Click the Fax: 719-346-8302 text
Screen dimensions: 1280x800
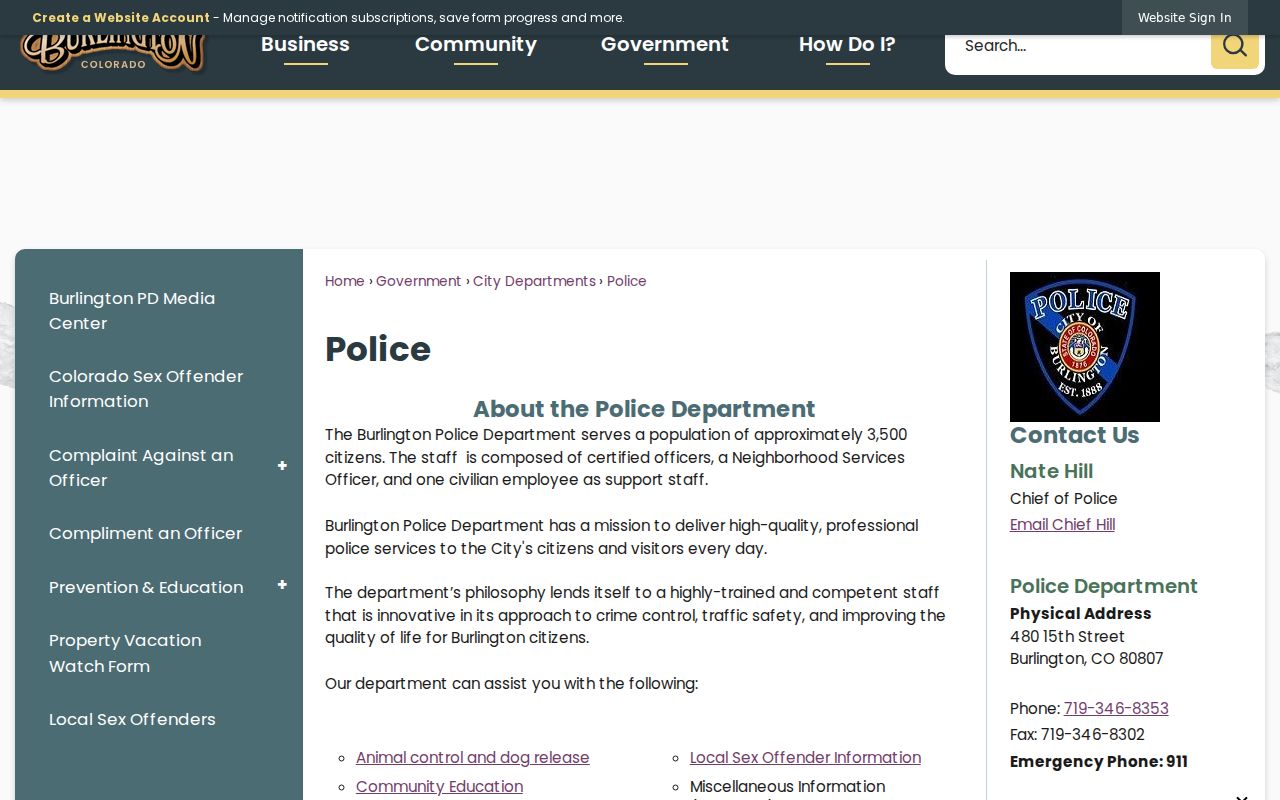pos(1077,734)
